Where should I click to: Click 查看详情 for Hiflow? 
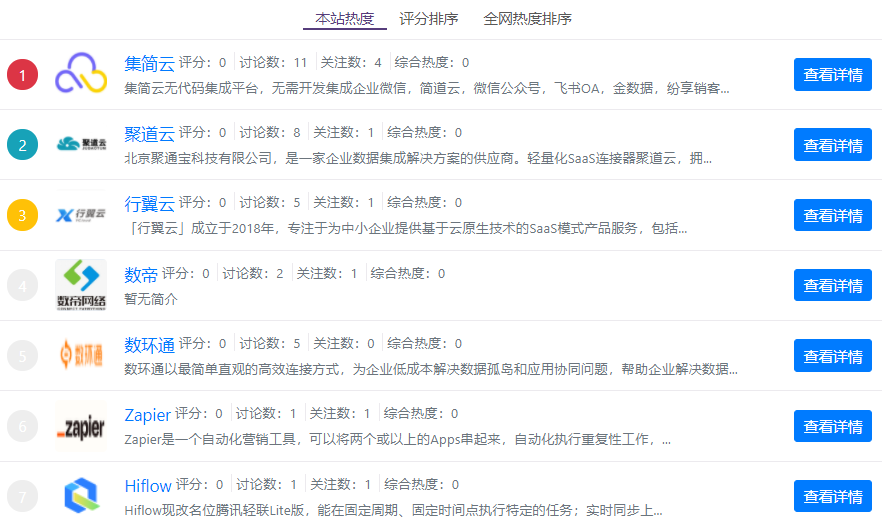click(x=832, y=496)
